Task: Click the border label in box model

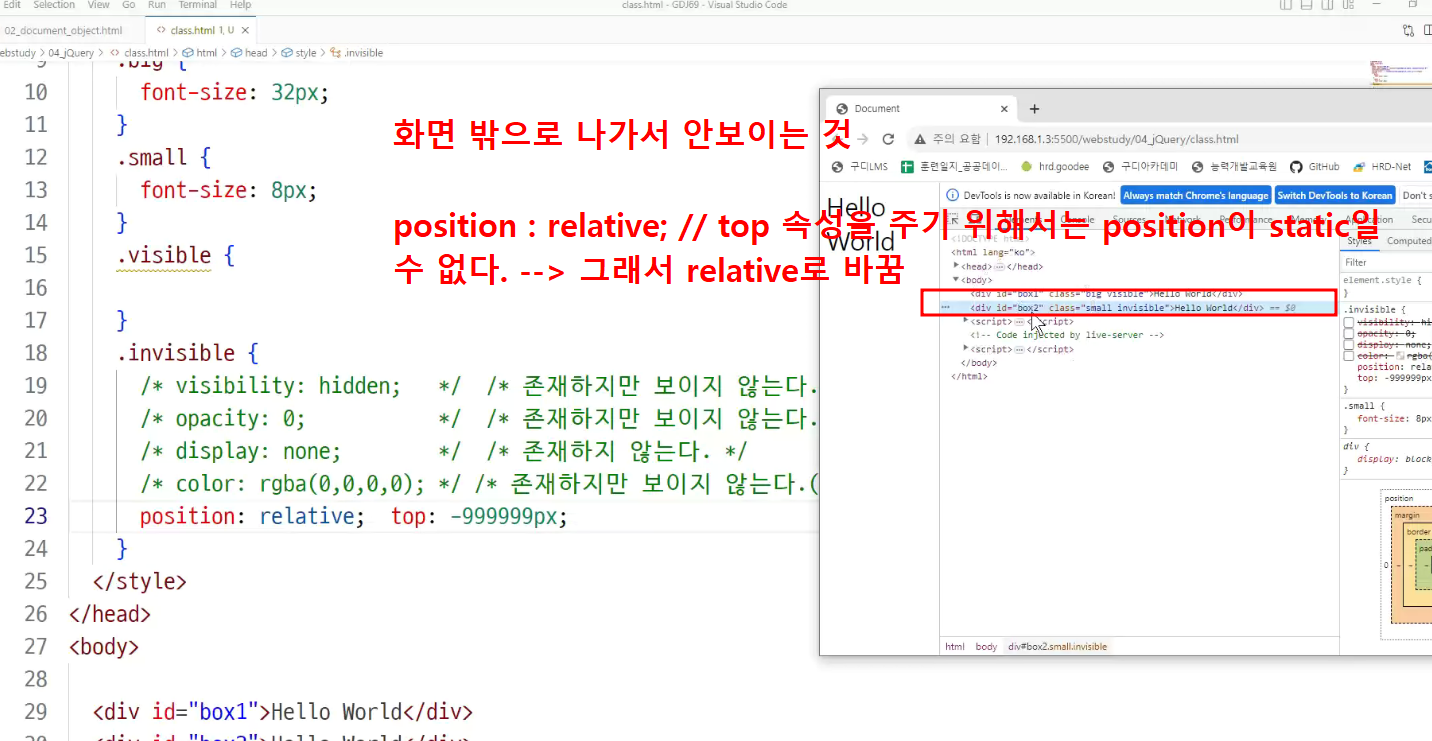Action: pyautogui.click(x=1418, y=532)
